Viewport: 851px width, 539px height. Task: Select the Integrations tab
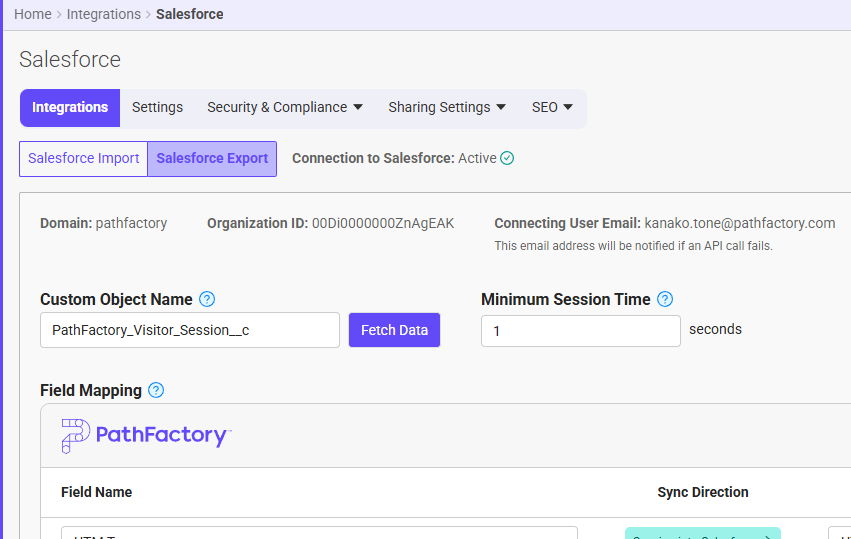(70, 107)
